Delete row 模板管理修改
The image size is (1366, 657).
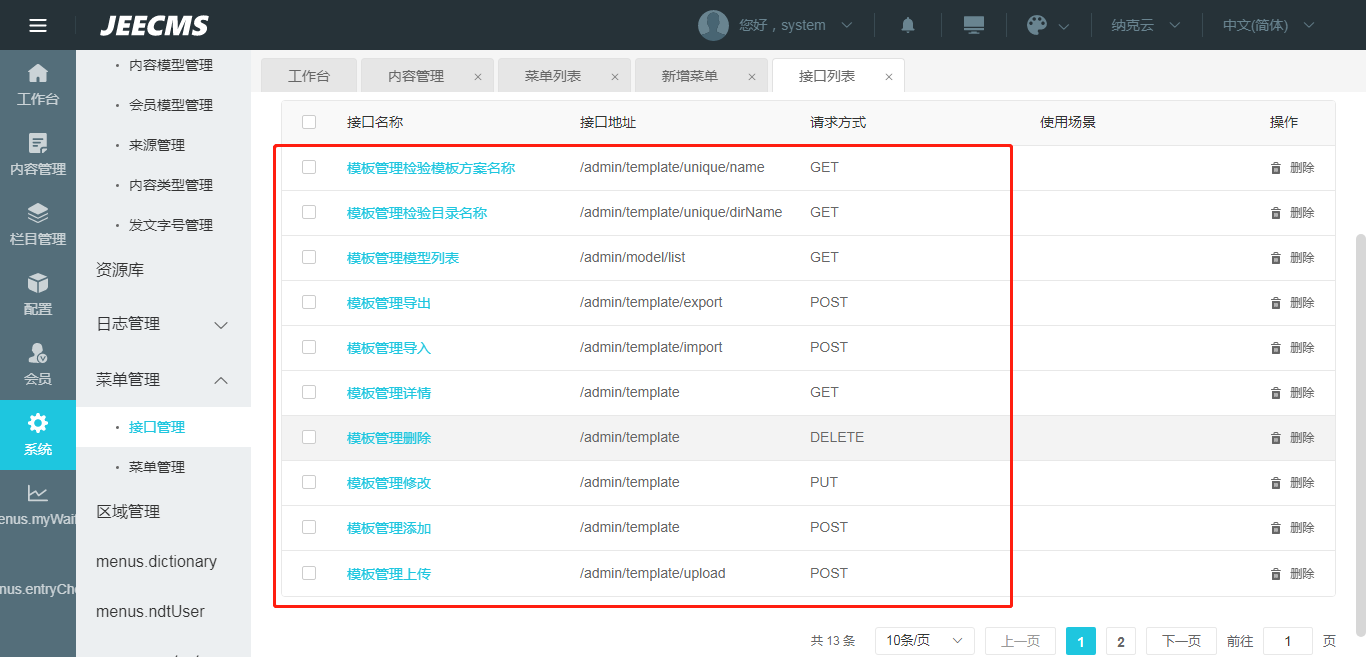pos(1292,483)
